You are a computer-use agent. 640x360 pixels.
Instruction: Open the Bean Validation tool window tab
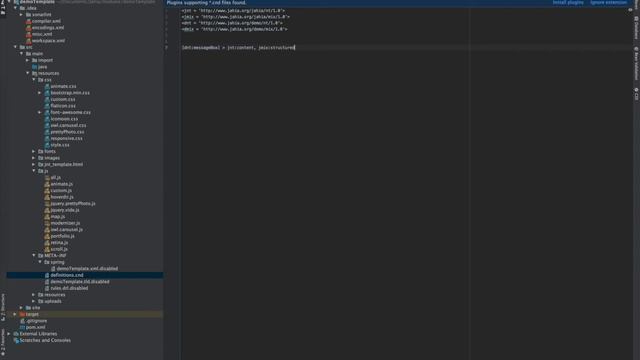pos(636,63)
